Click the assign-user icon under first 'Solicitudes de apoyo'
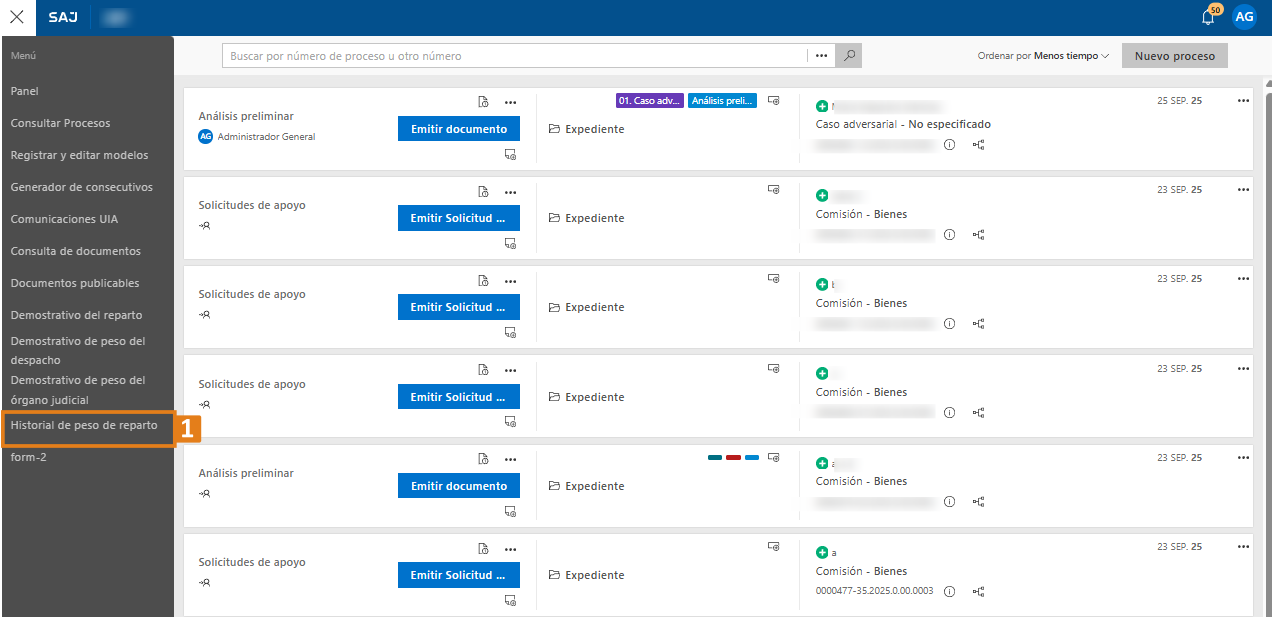 [x=205, y=226]
